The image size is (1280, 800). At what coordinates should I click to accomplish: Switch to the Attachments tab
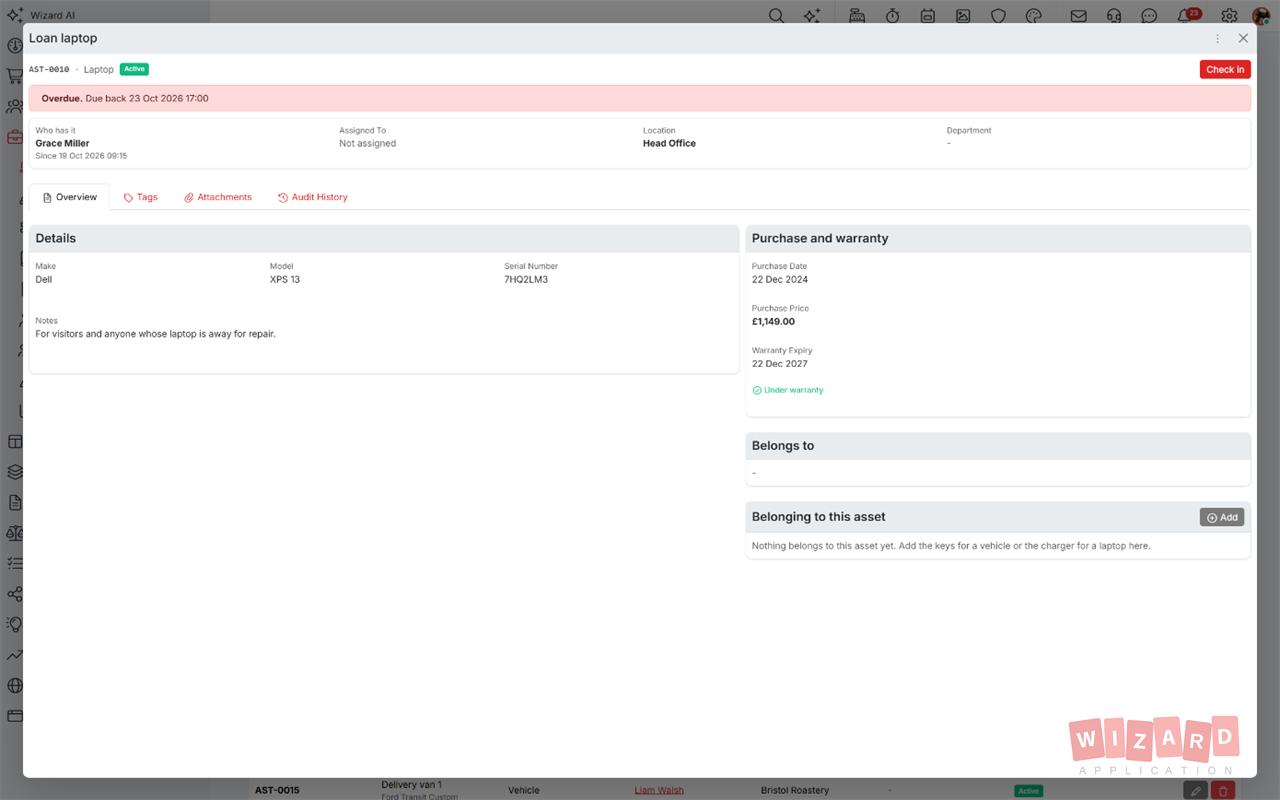point(218,197)
